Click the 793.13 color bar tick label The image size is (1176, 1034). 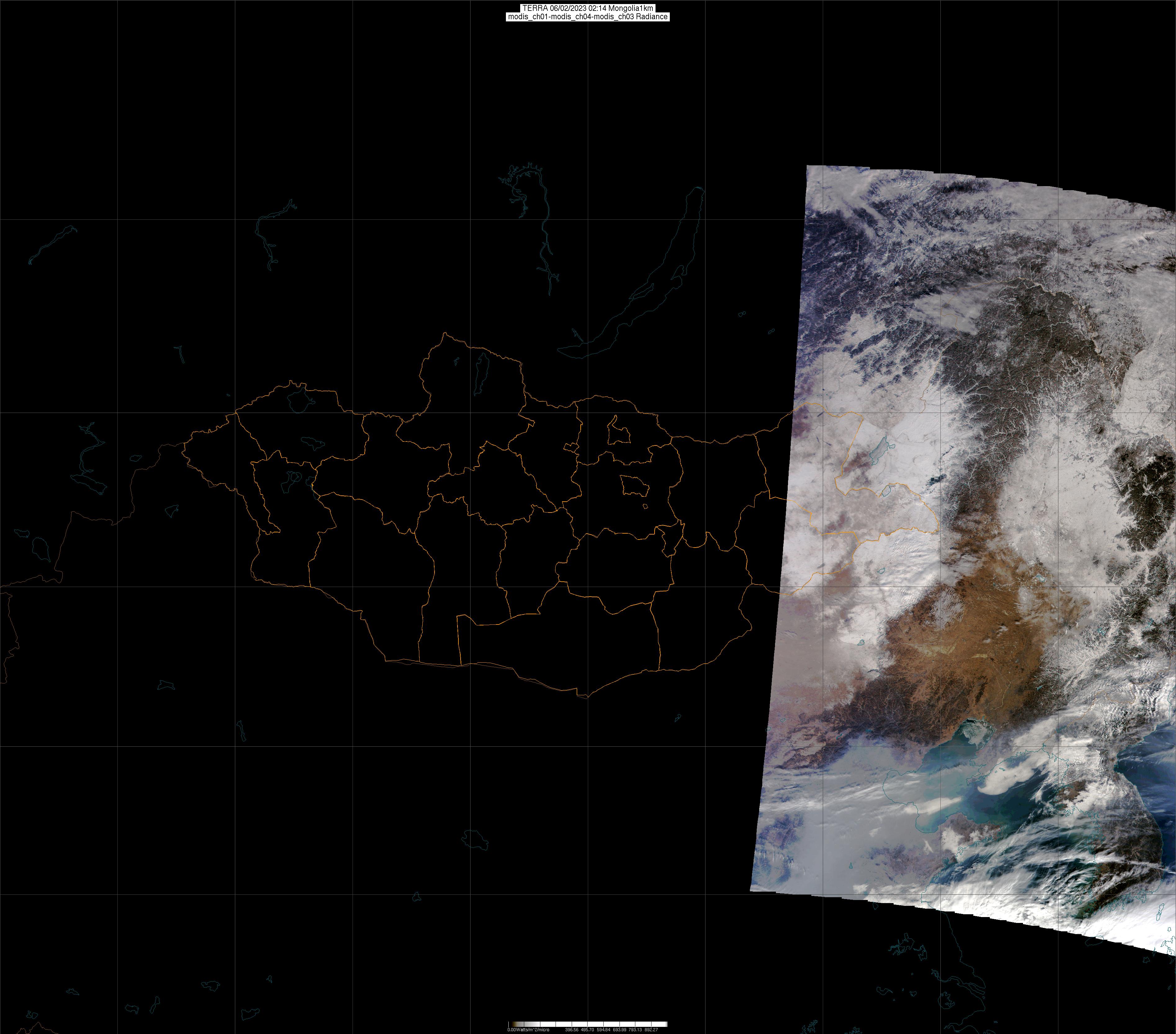coord(635,1029)
